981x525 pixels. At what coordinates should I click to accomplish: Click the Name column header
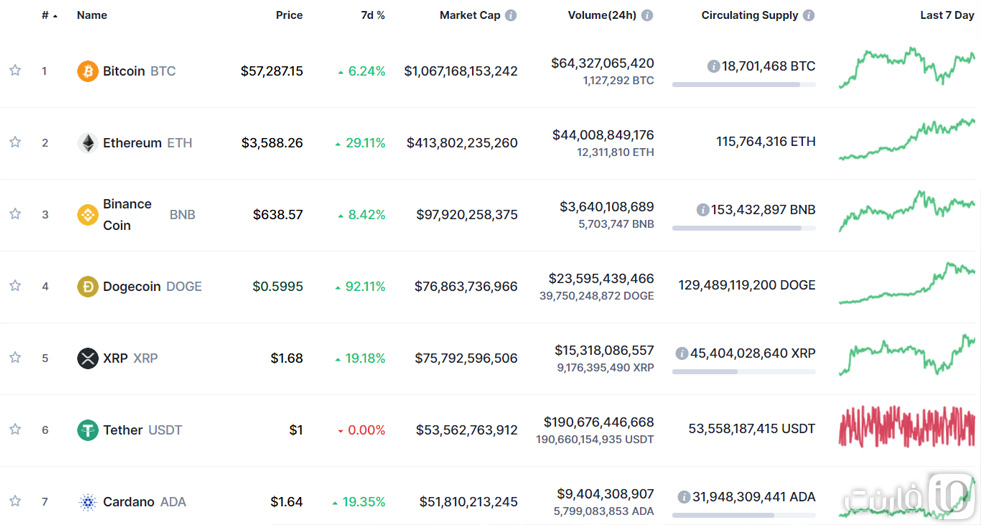point(92,15)
